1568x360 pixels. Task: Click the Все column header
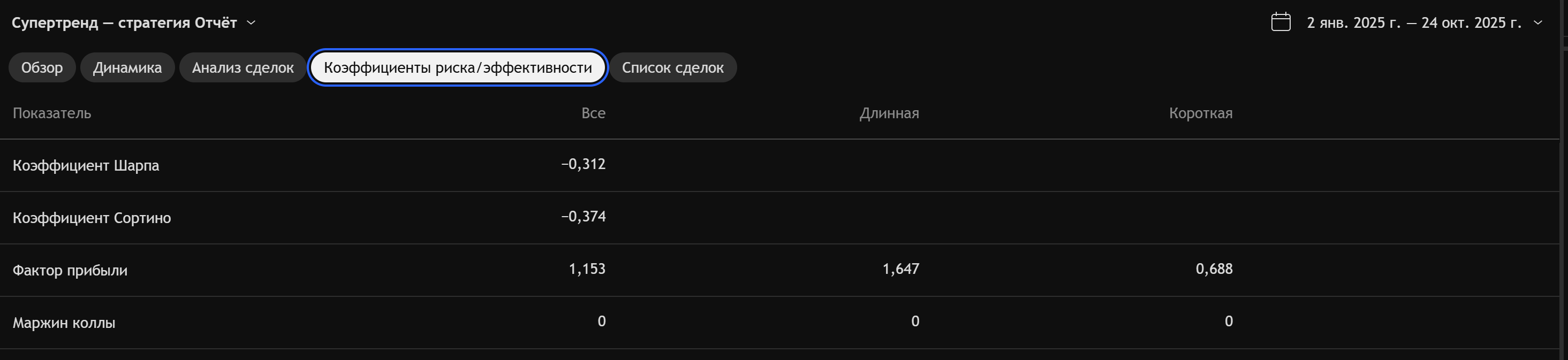[x=593, y=113]
